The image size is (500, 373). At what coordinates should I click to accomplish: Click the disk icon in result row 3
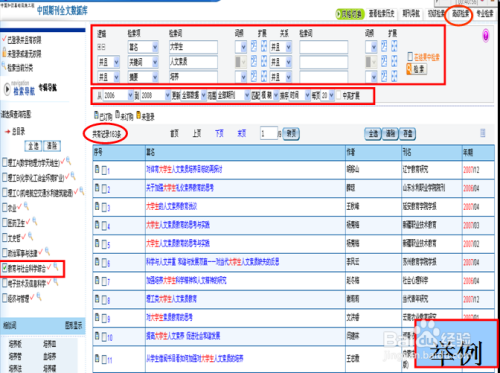point(97,207)
